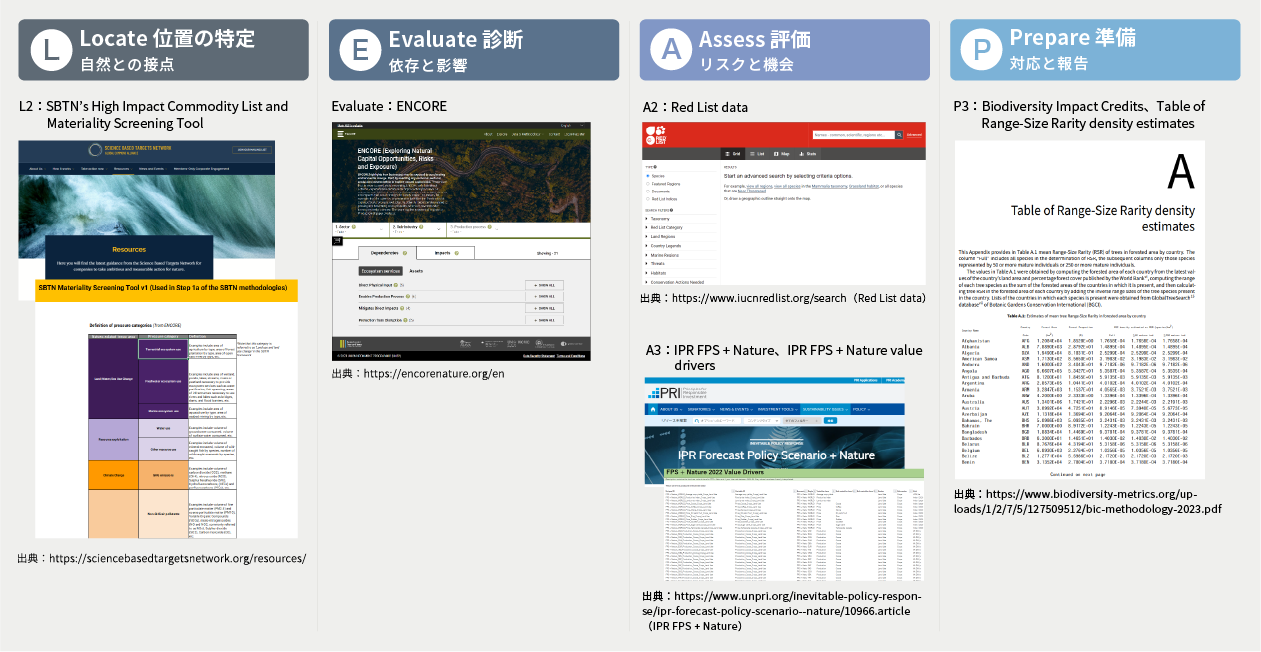Click the IUCN Red List logo
This screenshot has width=1261, height=652.
pos(656,136)
